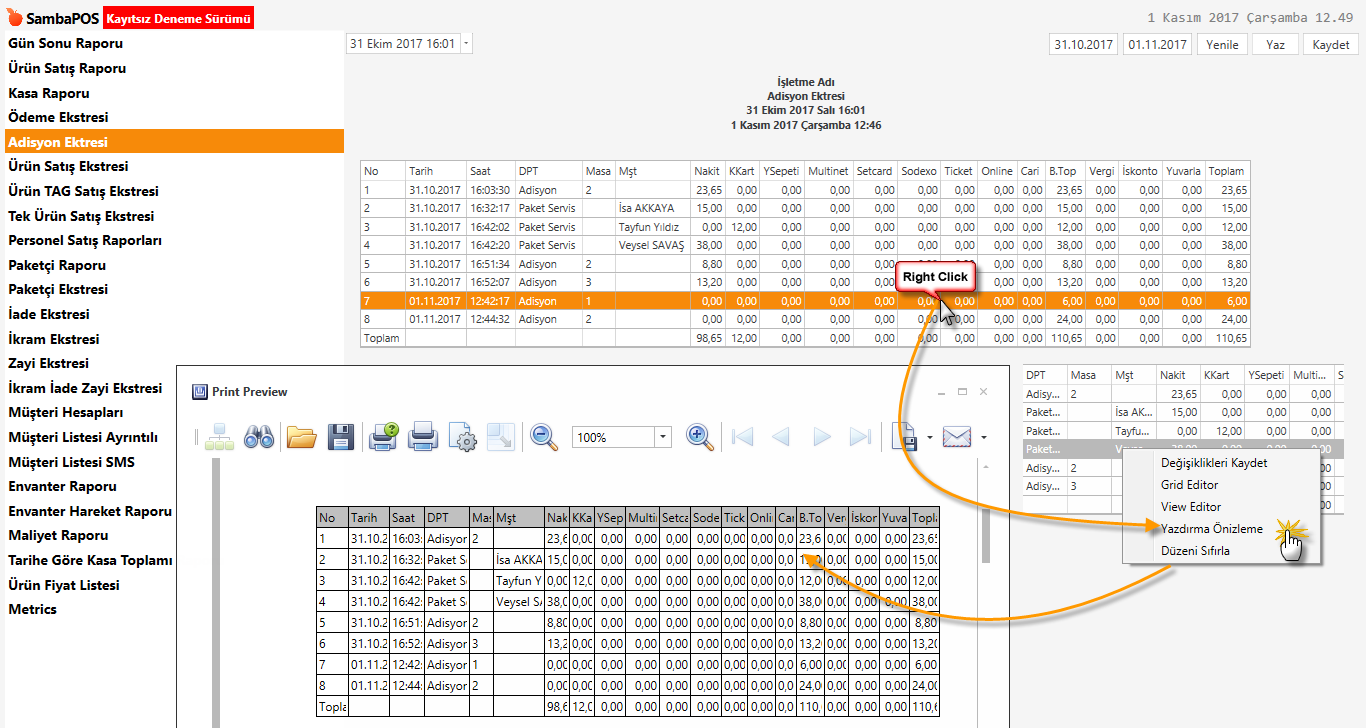Image resolution: width=1366 pixels, height=728 pixels.
Task: Zoom in with the plus magnifier
Action: tap(700, 437)
